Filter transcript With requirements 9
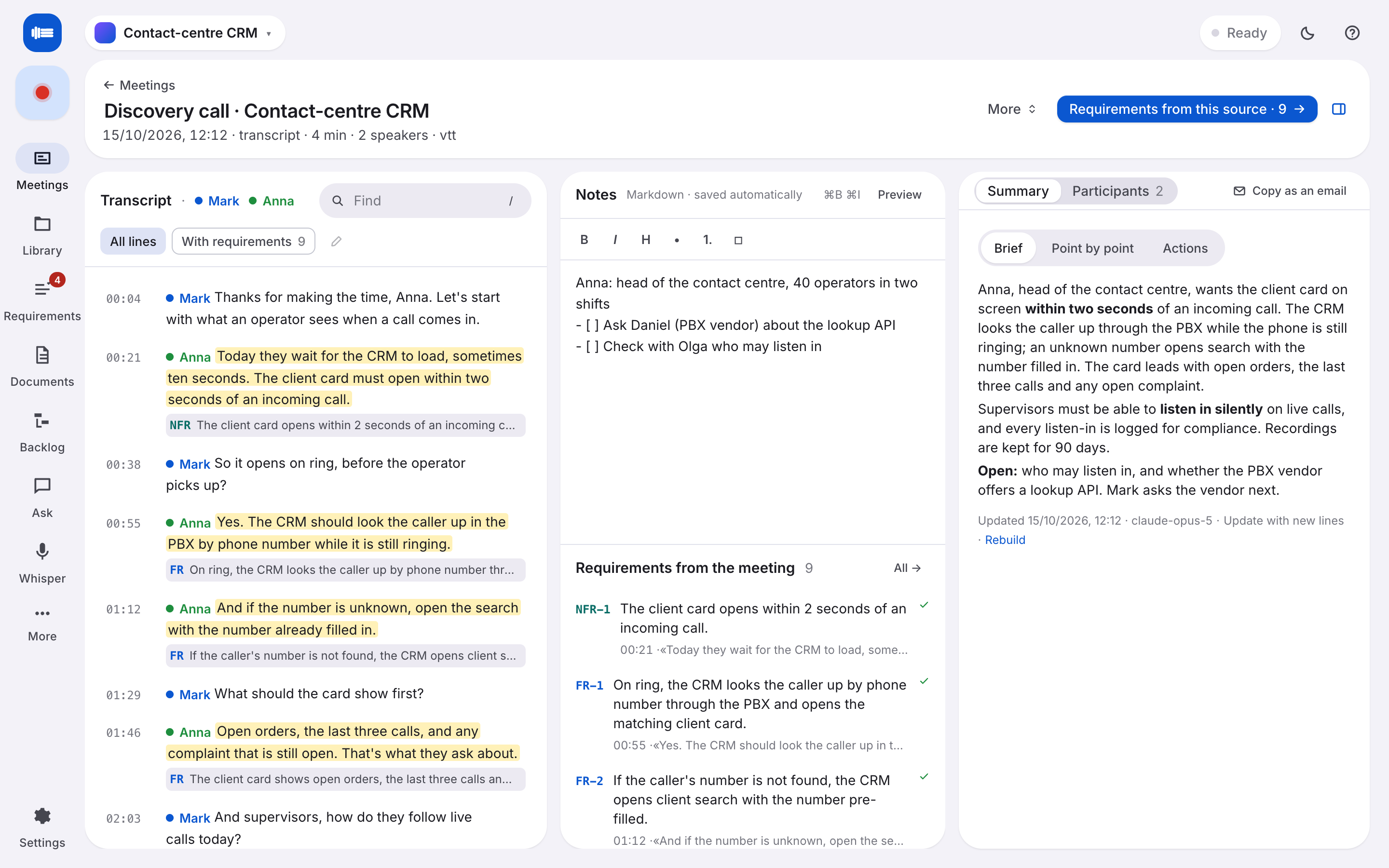Viewport: 1389px width, 868px height. (244, 242)
